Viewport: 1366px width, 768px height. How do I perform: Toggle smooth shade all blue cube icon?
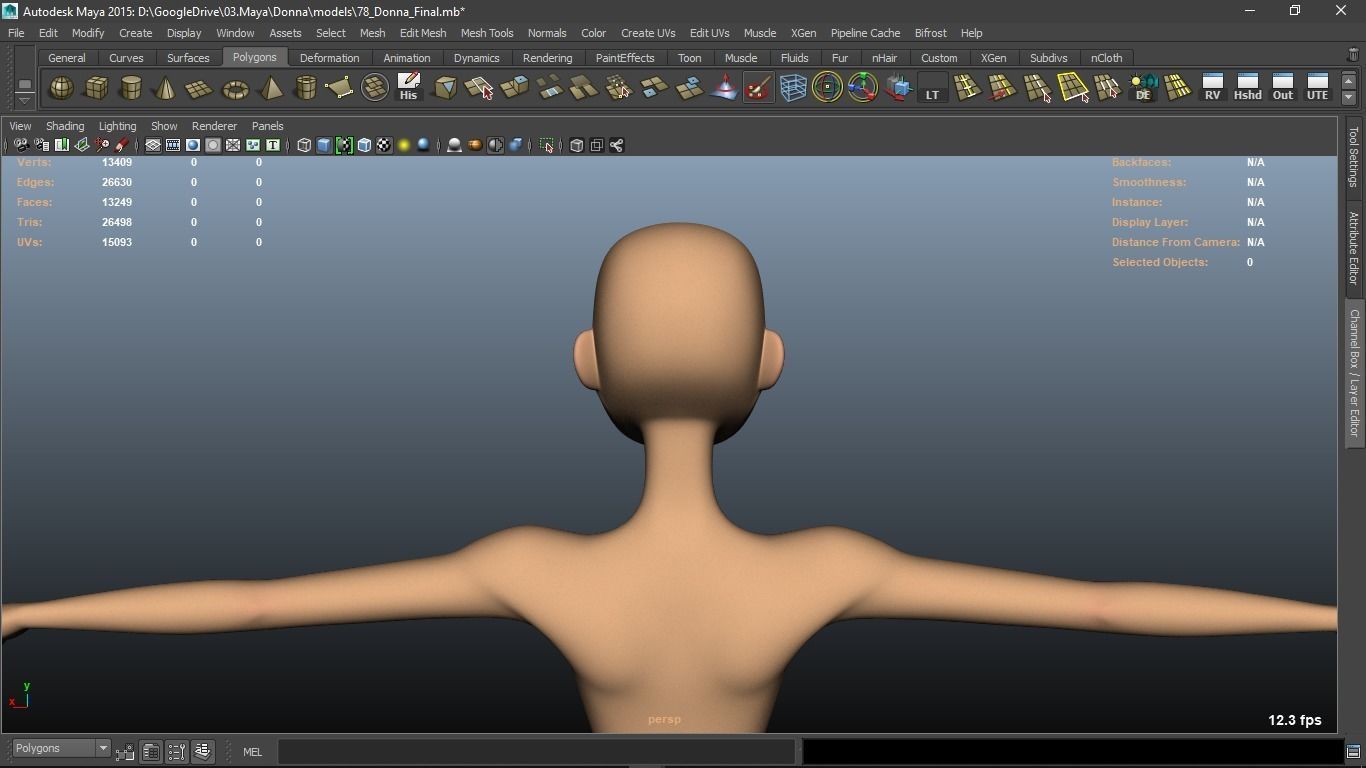(324, 145)
